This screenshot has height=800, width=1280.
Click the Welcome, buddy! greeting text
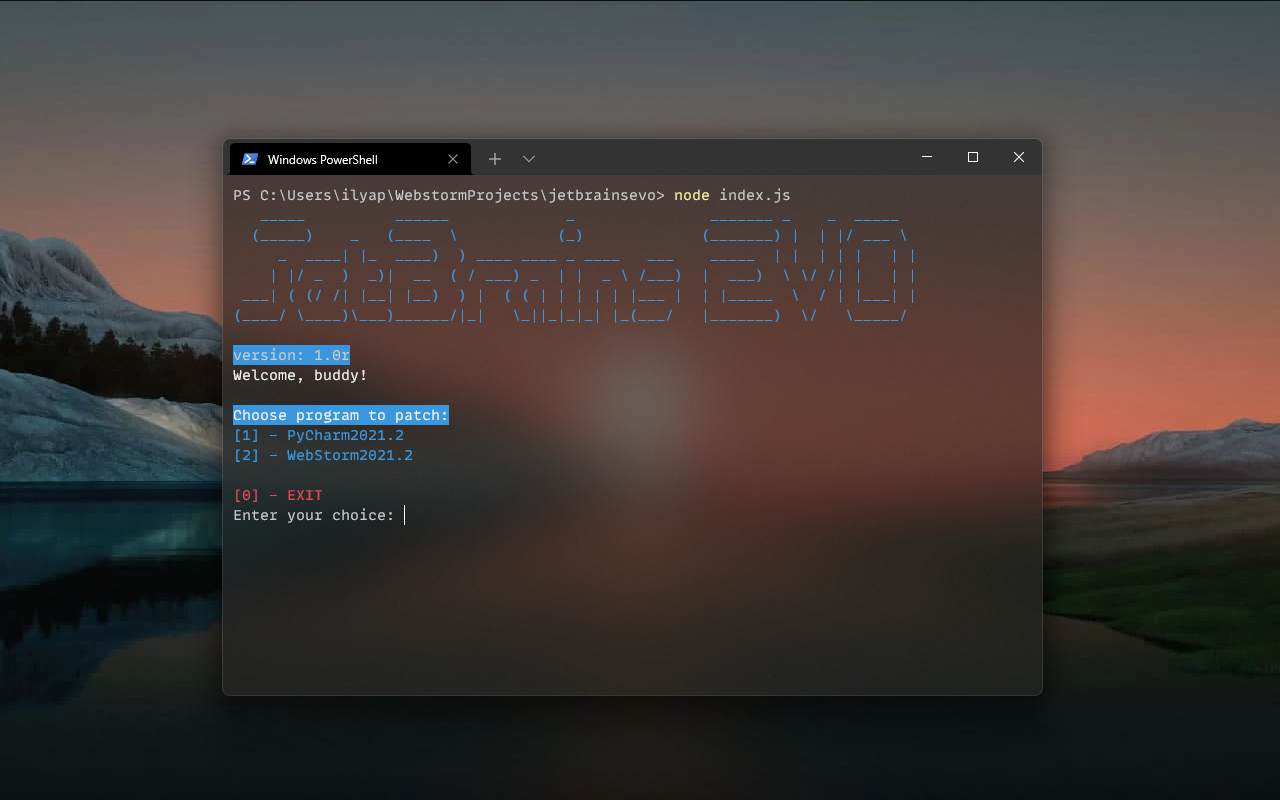click(x=299, y=375)
